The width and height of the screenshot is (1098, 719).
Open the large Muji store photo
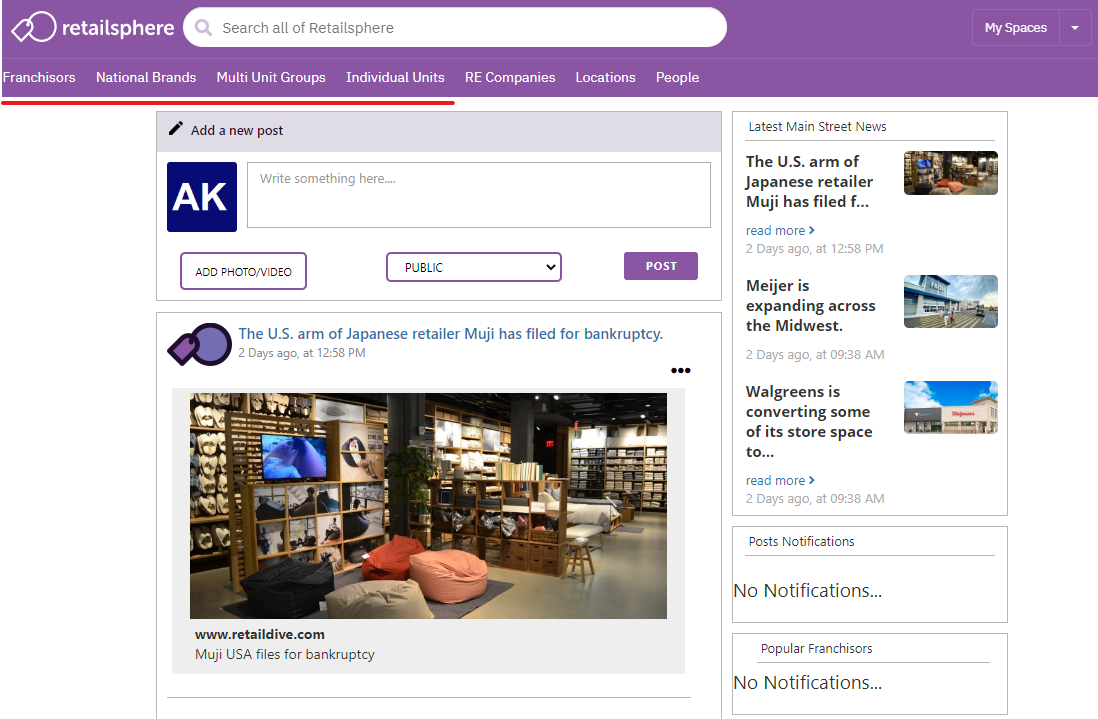[x=429, y=505]
